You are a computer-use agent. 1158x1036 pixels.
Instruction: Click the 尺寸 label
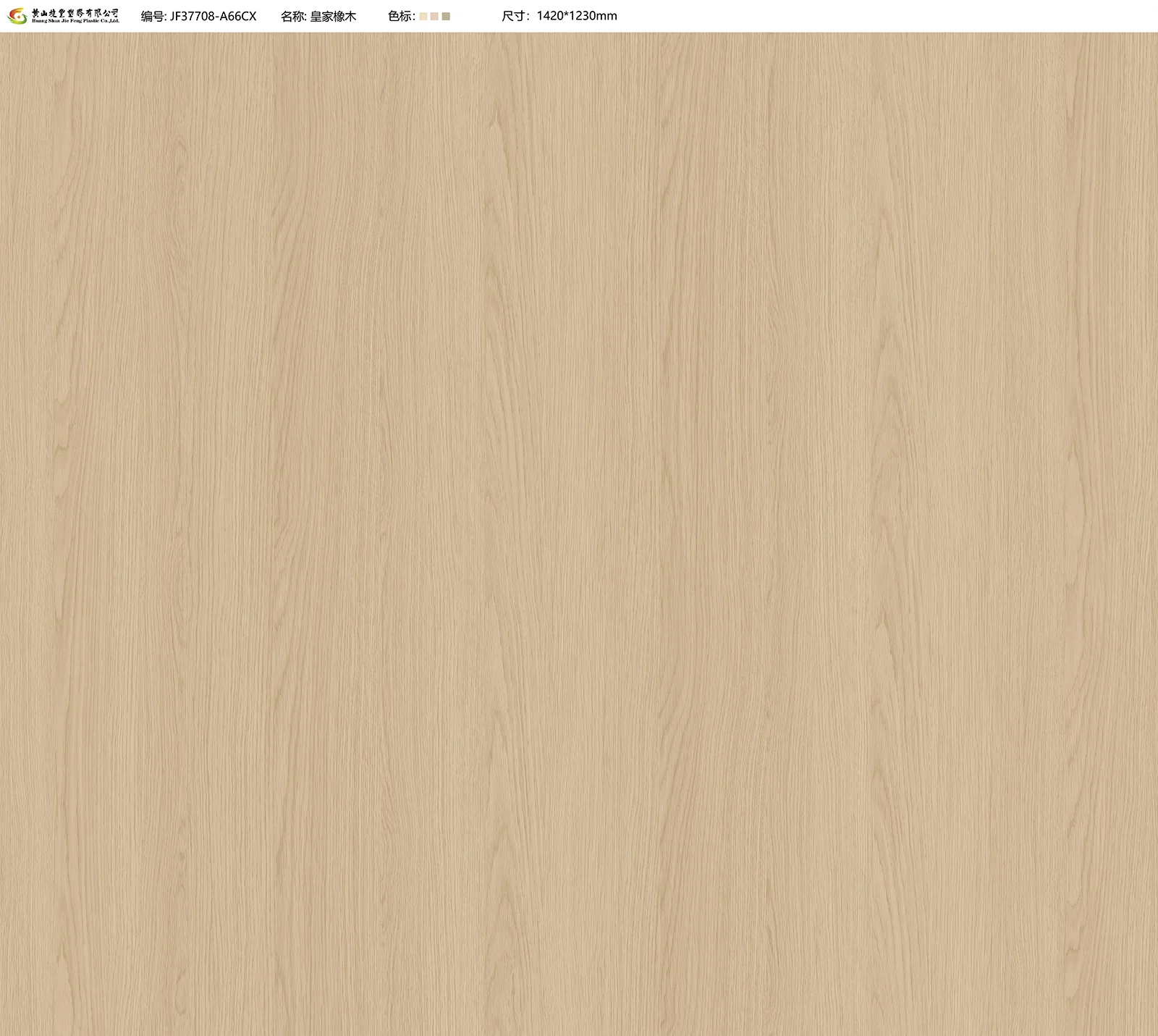[x=513, y=16]
